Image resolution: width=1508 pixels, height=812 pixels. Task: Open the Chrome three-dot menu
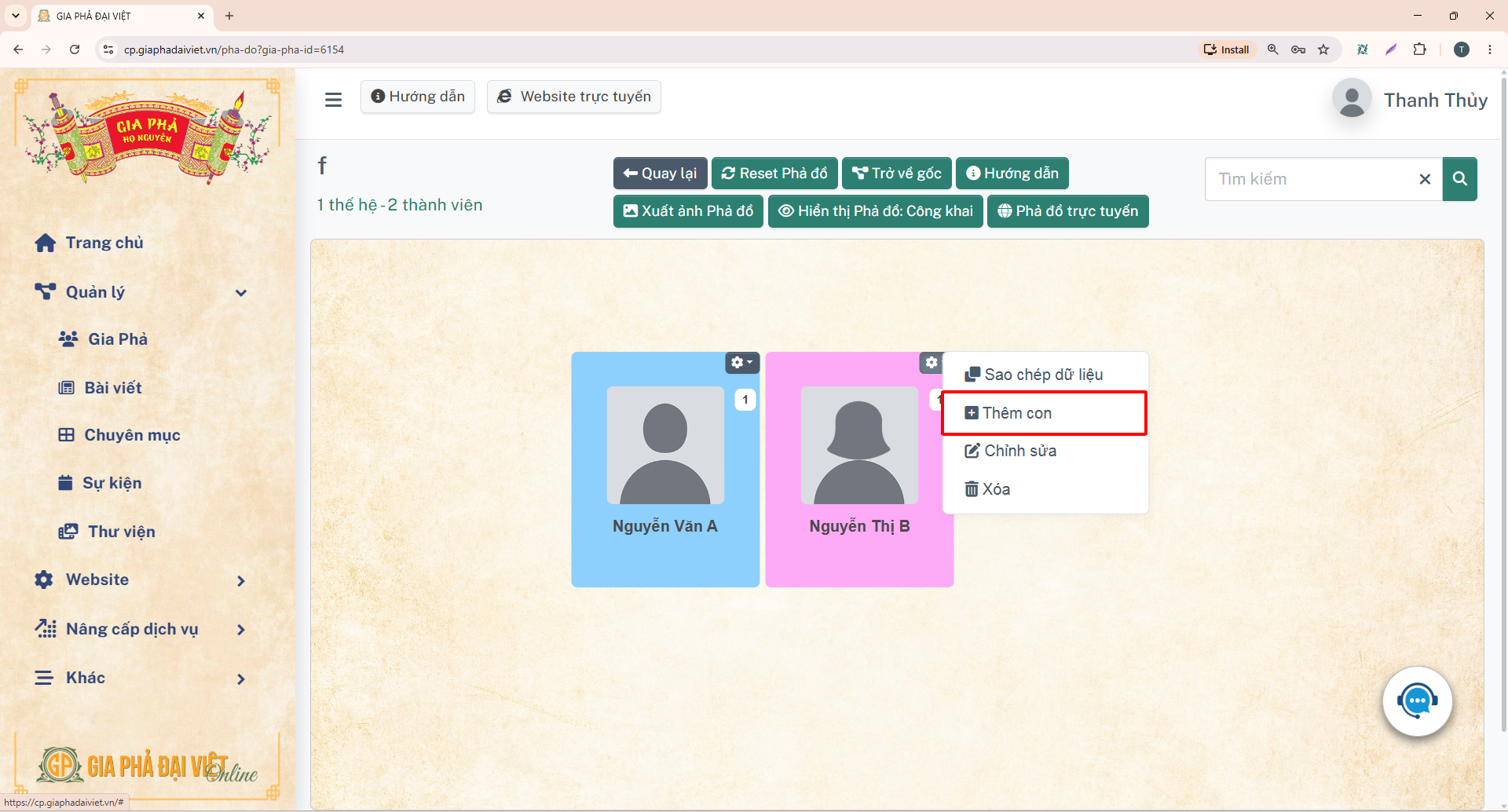1490,49
